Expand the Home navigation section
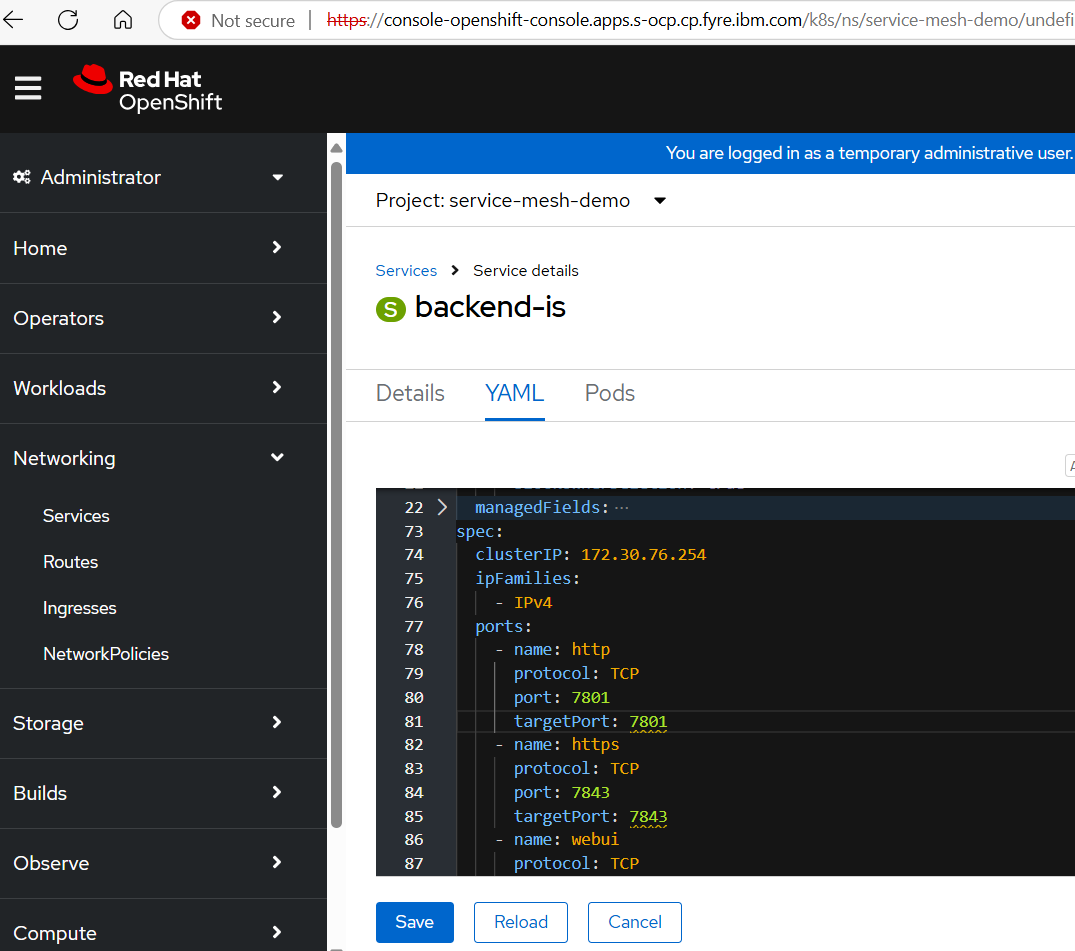The image size is (1075, 951). [149, 248]
